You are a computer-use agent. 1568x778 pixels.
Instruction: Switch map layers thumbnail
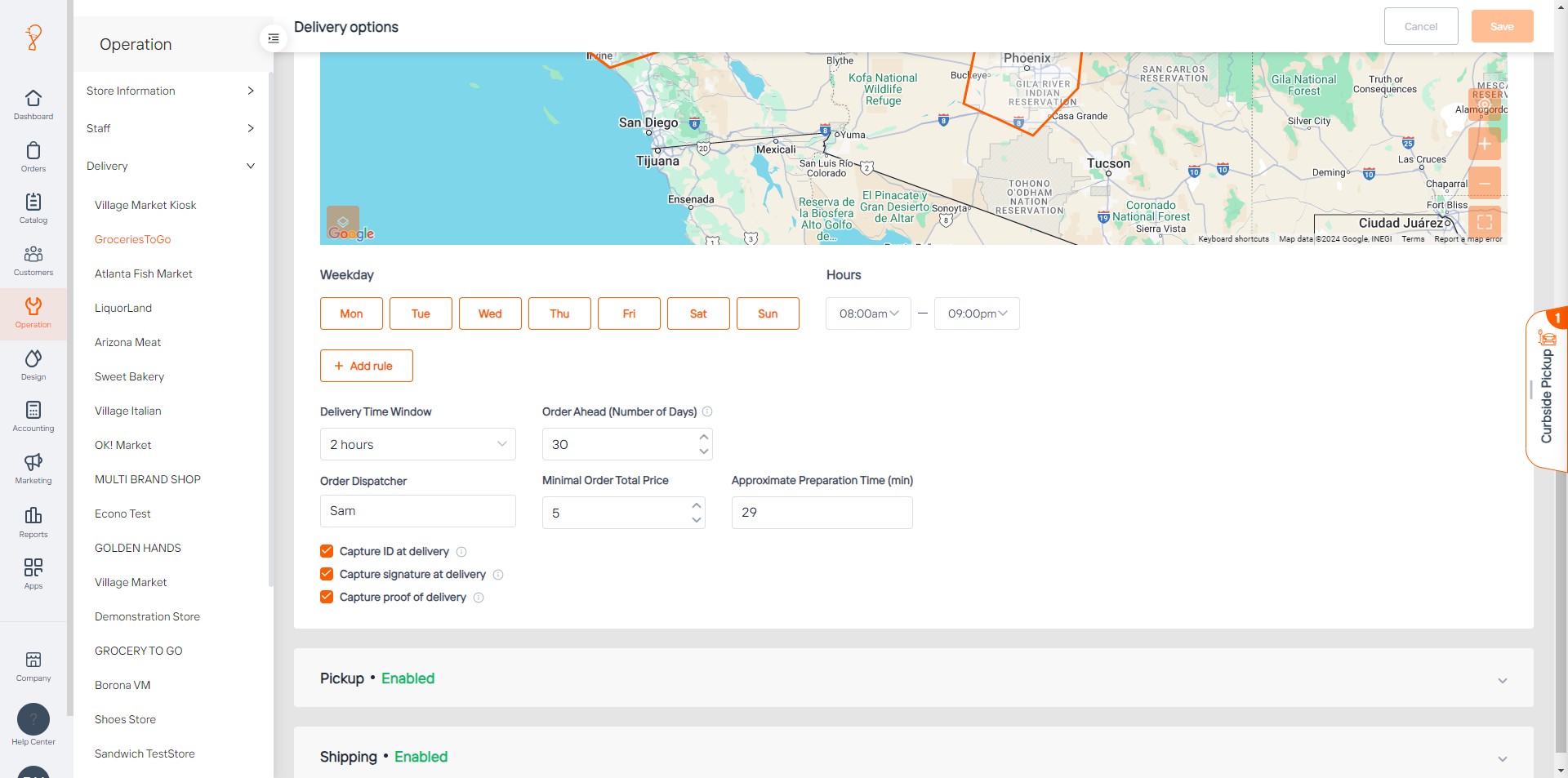343,222
